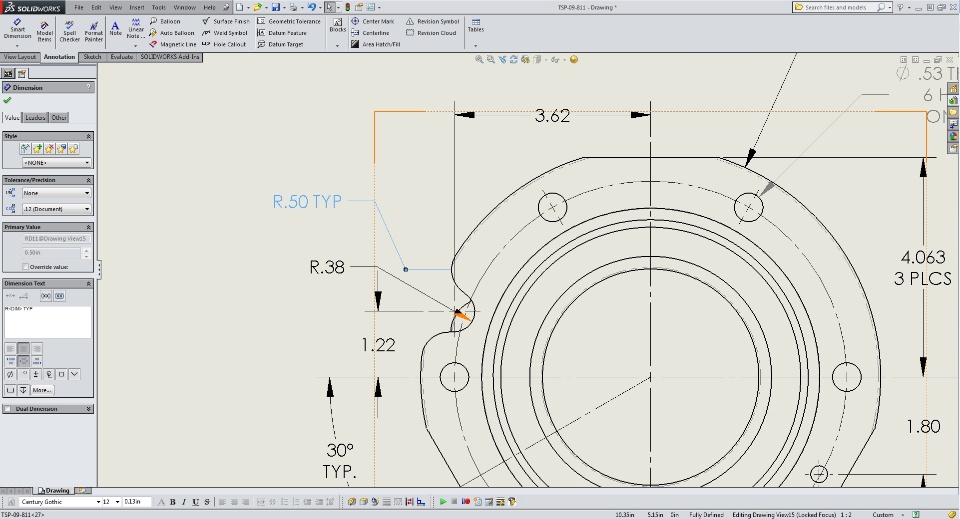Image resolution: width=960 pixels, height=519 pixels.
Task: Open the Geometric Tolerance tool
Action: point(289,21)
